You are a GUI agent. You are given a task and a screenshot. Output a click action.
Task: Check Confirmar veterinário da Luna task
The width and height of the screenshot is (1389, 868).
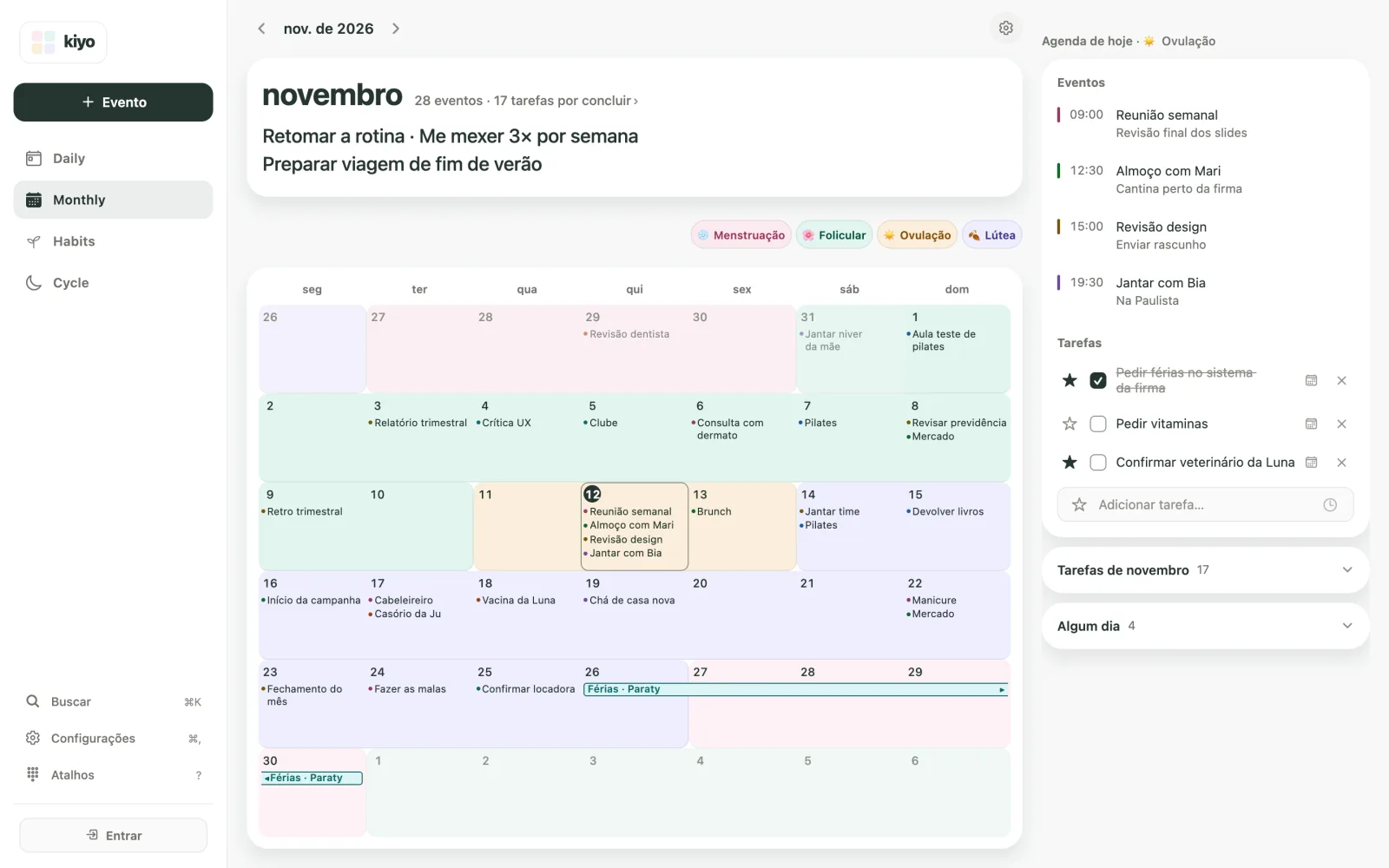click(x=1098, y=463)
